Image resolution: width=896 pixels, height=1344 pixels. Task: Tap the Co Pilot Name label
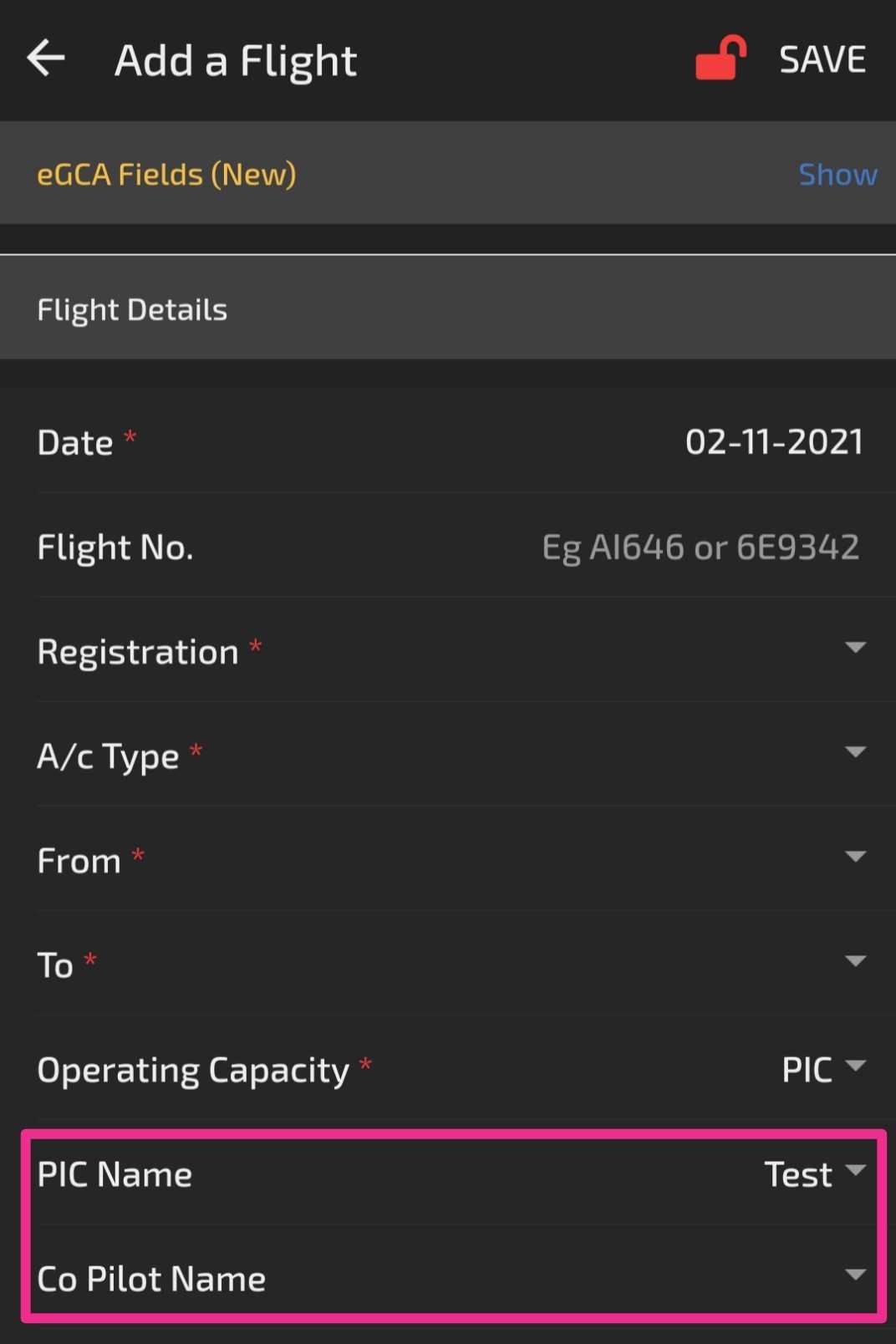(151, 1279)
